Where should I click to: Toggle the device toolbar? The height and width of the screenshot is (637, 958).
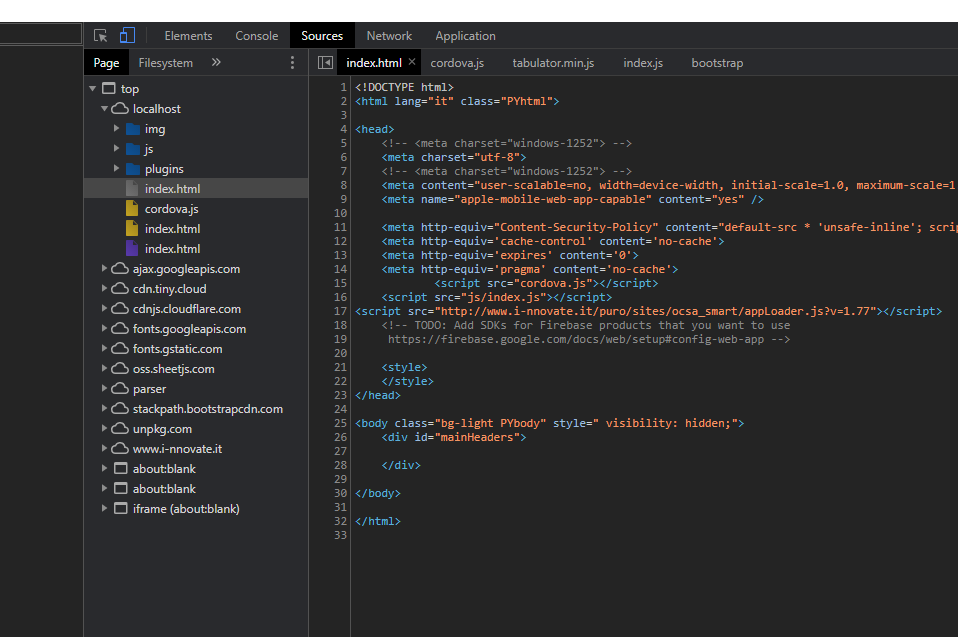127,34
